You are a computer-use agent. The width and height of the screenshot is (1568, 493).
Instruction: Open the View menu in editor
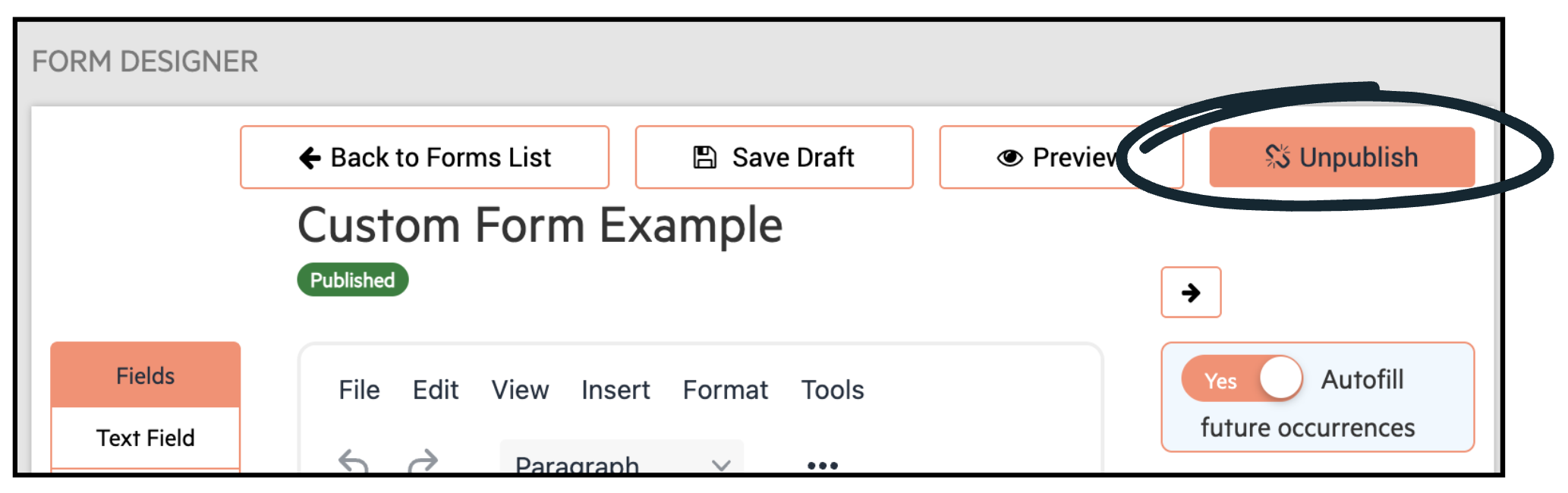[x=520, y=390]
